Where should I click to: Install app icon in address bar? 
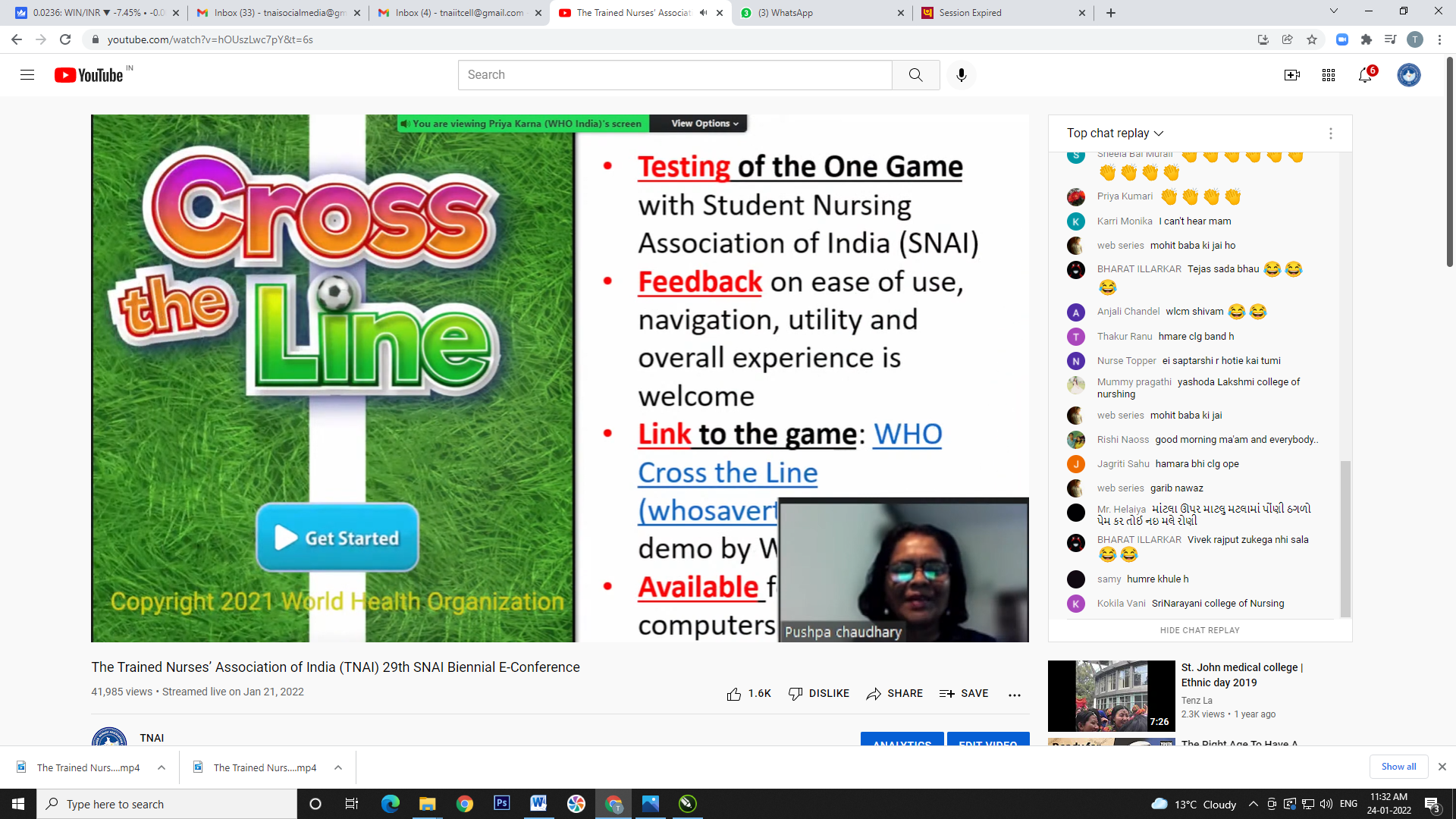(1263, 39)
